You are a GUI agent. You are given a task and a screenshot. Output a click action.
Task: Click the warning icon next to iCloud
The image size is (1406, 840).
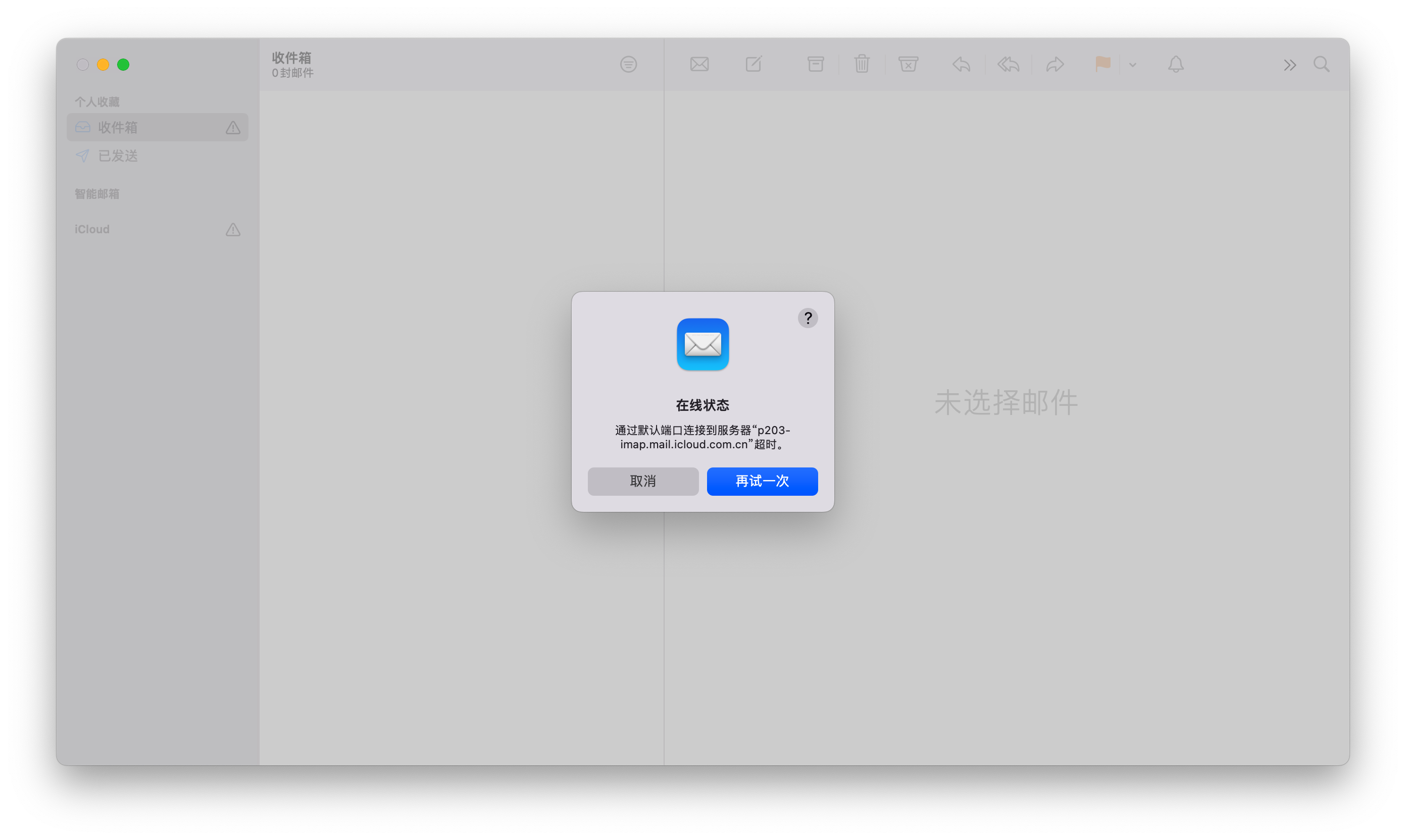pyautogui.click(x=233, y=229)
